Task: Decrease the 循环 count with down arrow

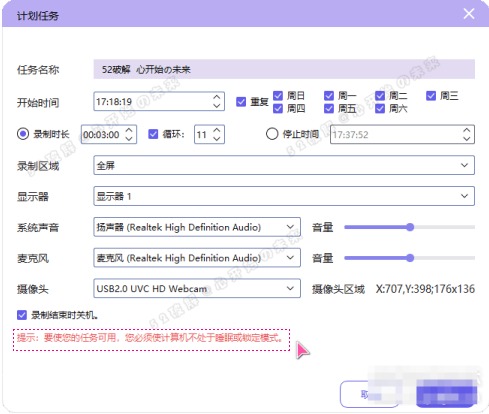Action: [217, 139]
